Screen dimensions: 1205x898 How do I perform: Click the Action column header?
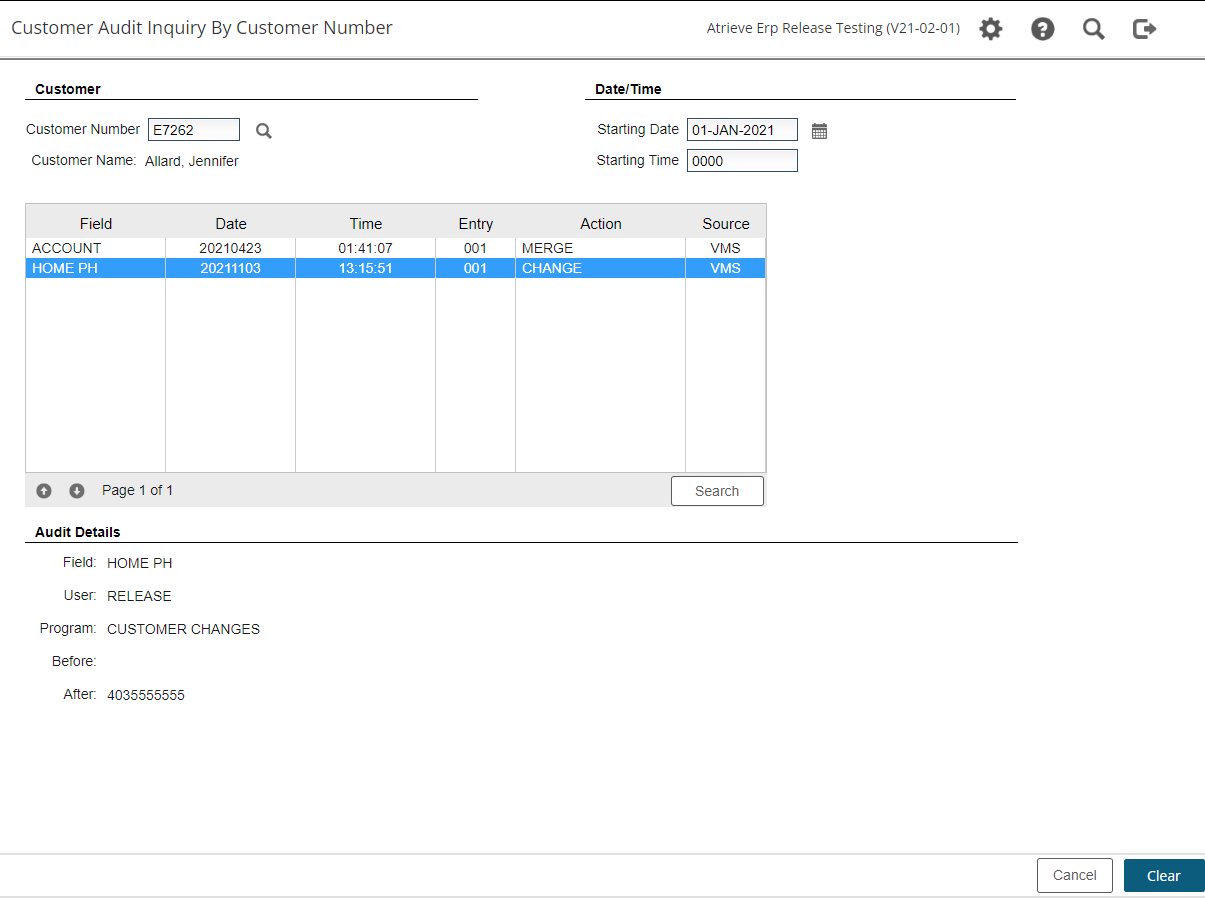point(600,223)
